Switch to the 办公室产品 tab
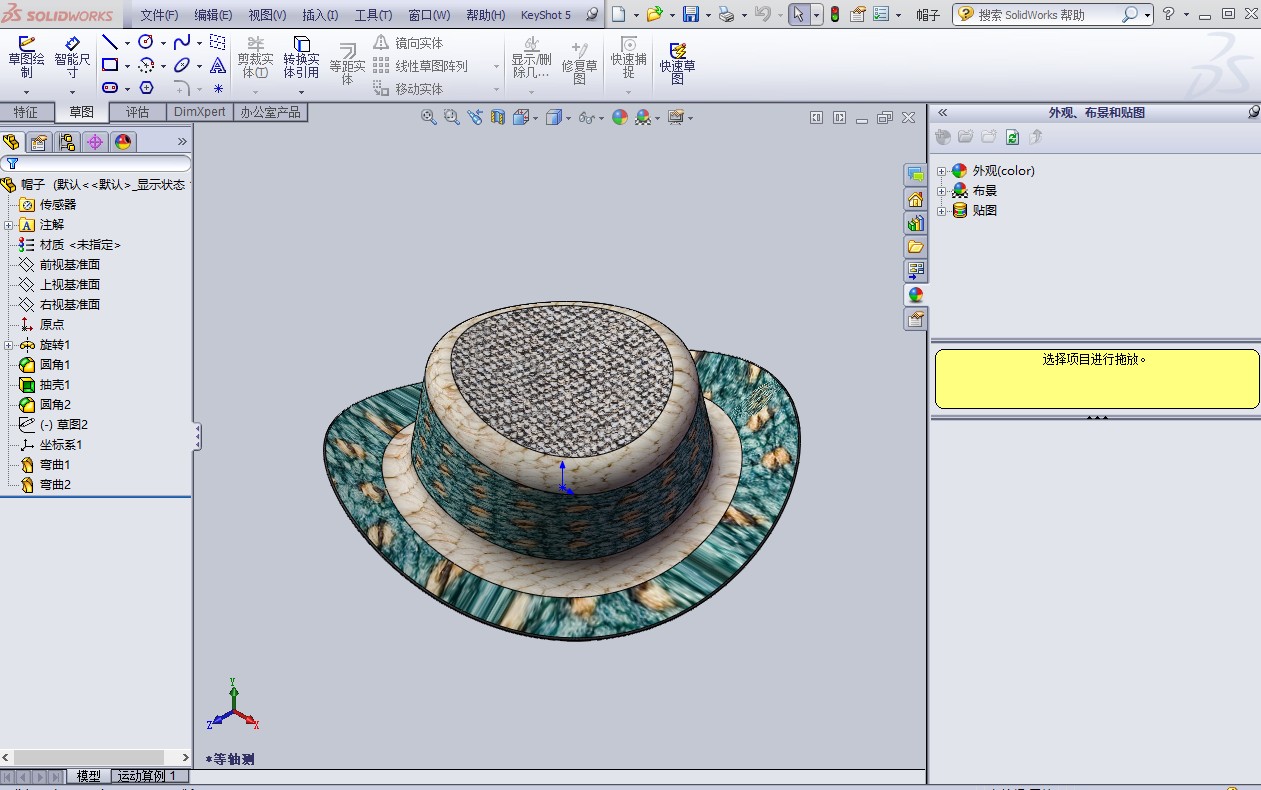Viewport: 1261px width, 790px height. 270,112
